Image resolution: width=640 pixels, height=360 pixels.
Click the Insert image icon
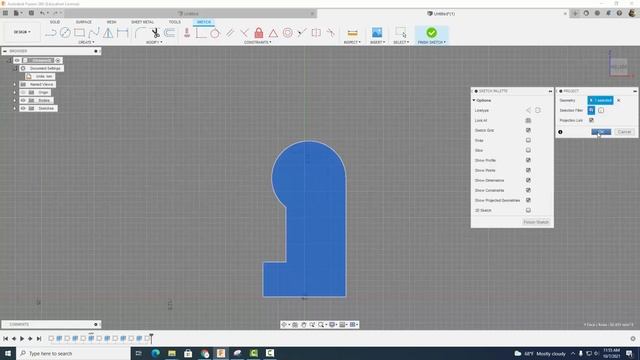coord(377,33)
